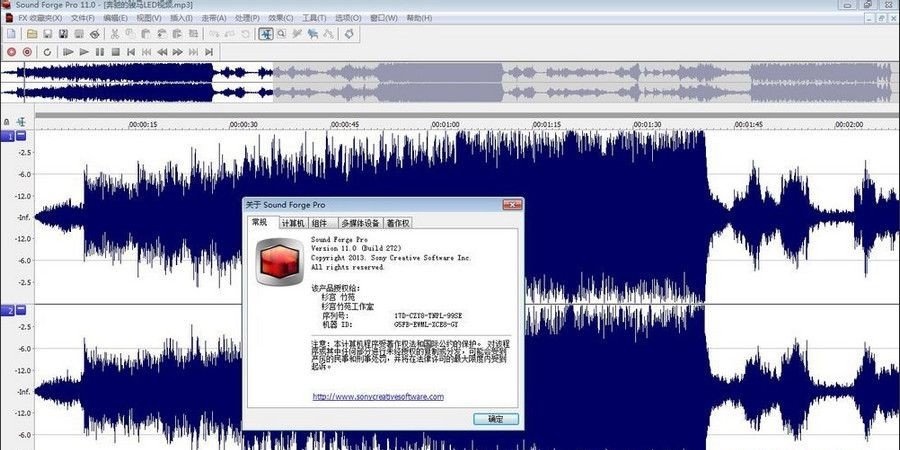Create a new file with New icon
The image size is (900, 450).
coord(11,34)
